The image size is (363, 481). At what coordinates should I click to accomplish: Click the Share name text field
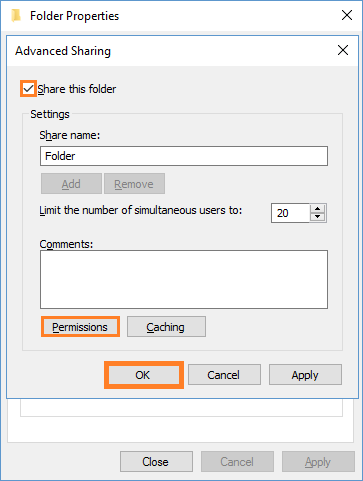coord(184,156)
